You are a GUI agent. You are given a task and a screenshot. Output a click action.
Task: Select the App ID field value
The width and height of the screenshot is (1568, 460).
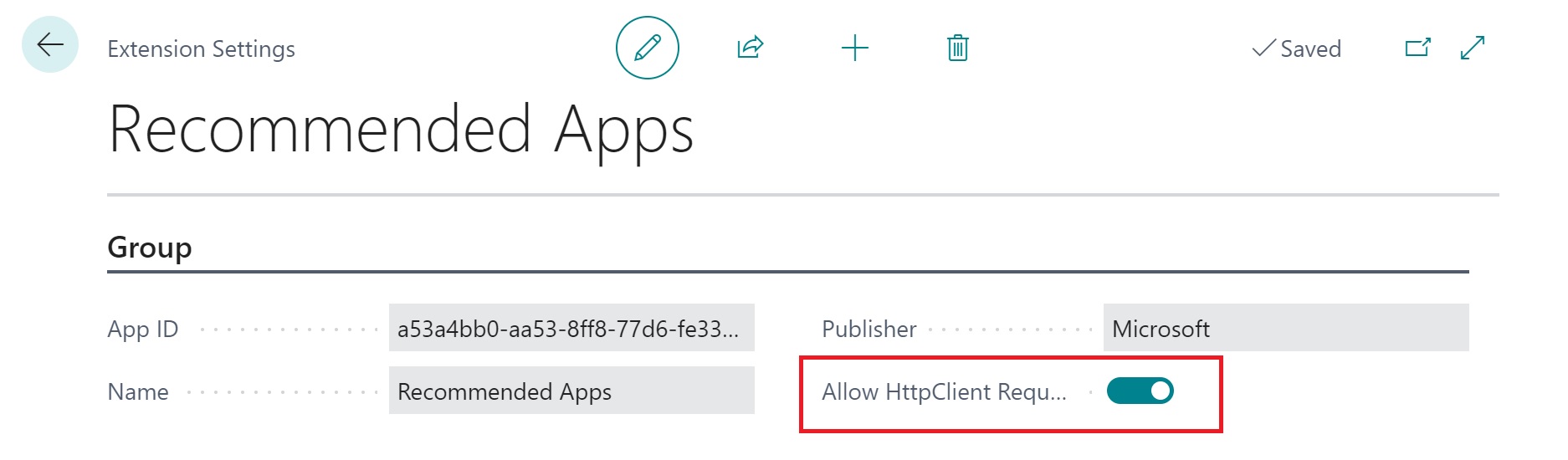(571, 328)
